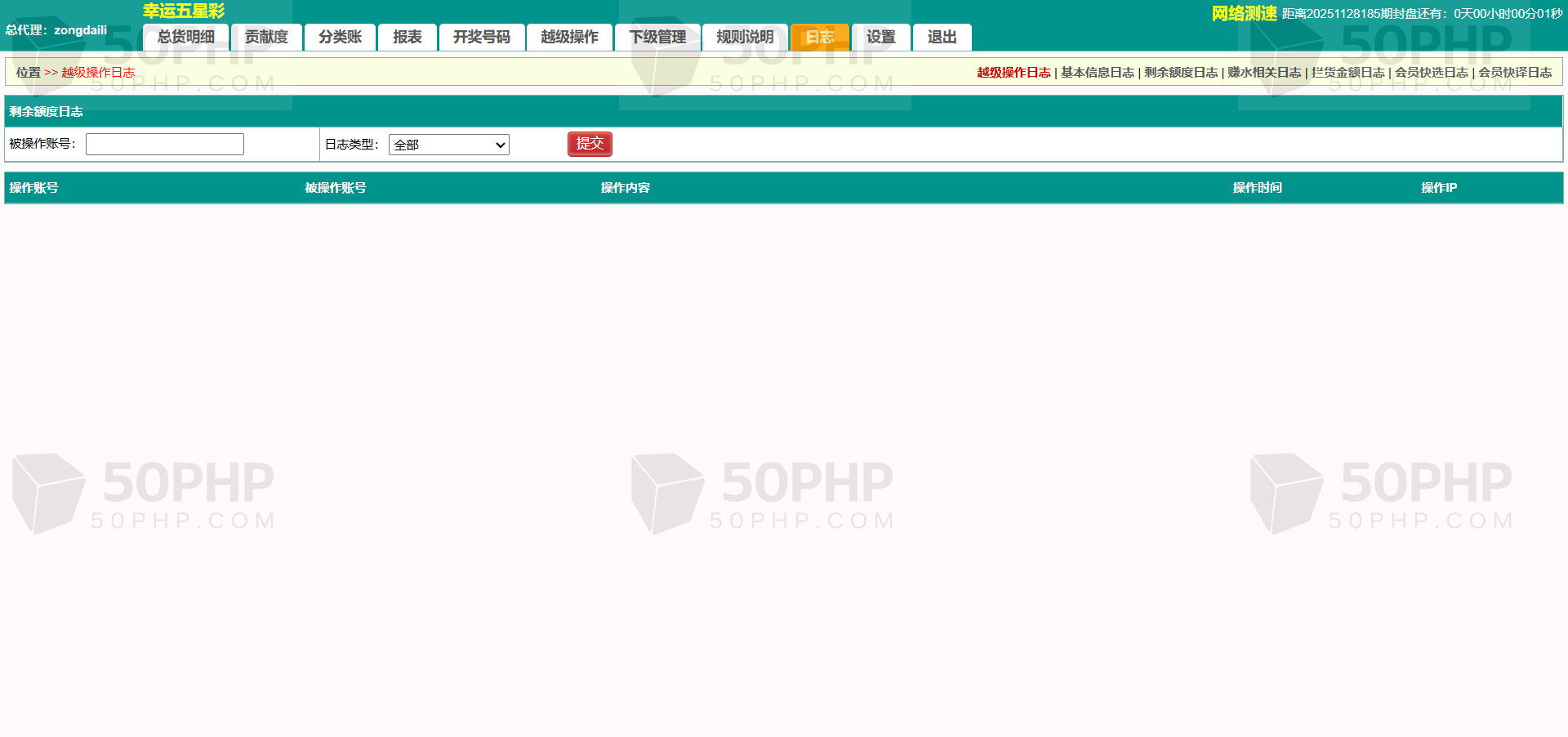Go to the 剩余额度日志 link

pos(1180,73)
